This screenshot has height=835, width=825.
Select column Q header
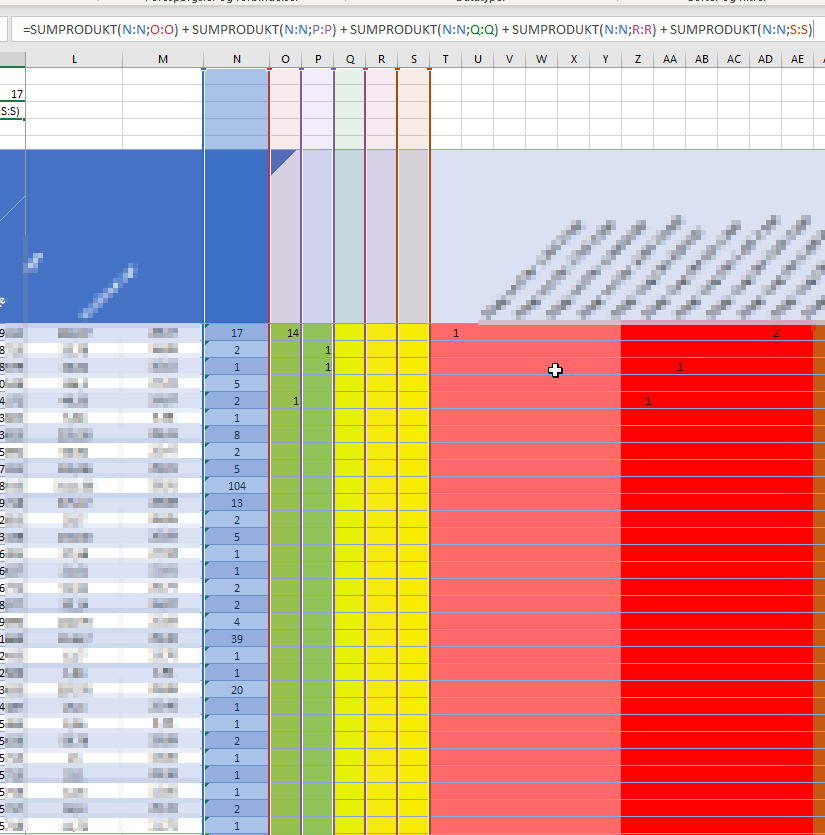(350, 60)
